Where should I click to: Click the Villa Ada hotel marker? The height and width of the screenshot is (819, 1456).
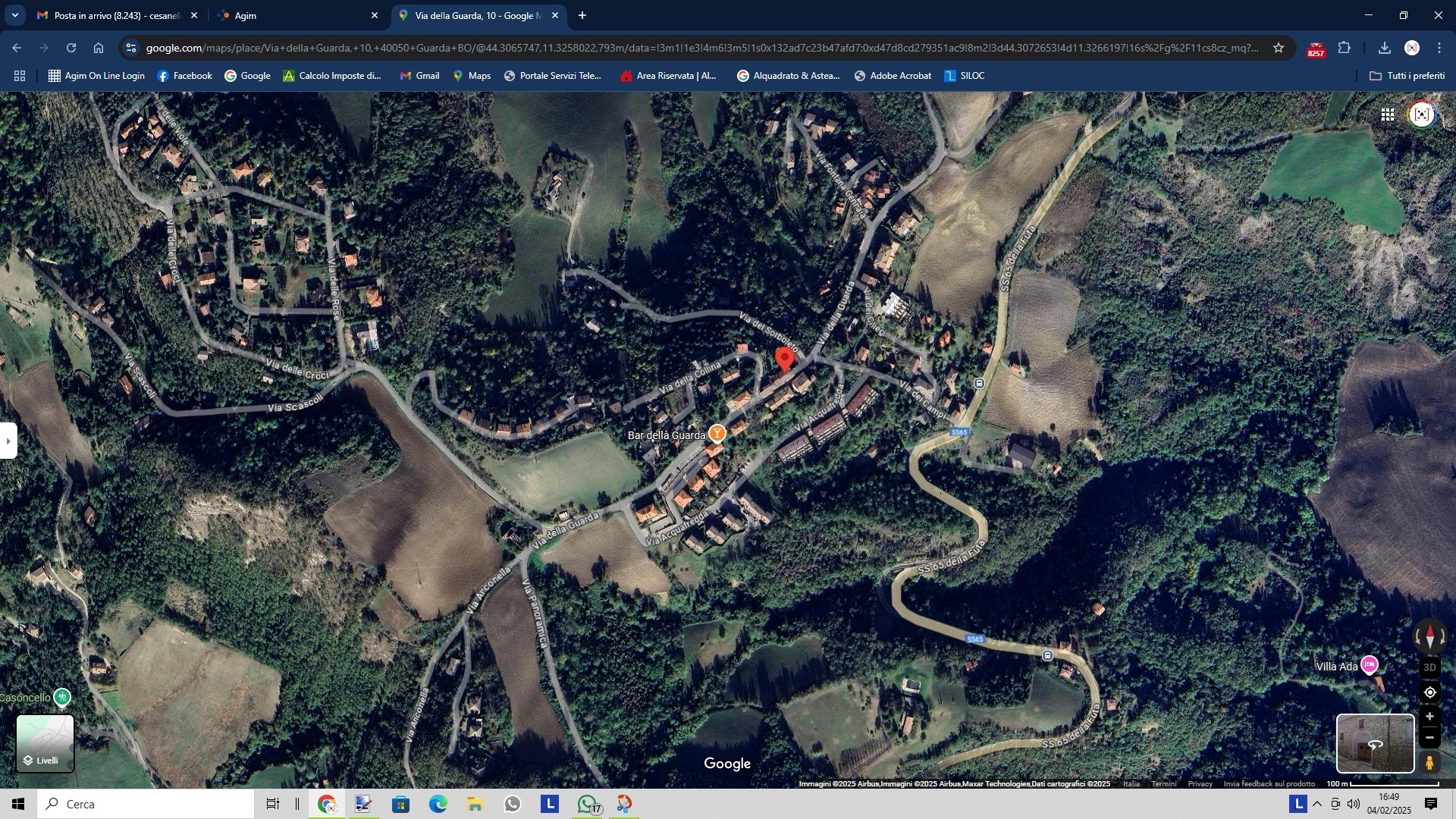tap(1369, 665)
